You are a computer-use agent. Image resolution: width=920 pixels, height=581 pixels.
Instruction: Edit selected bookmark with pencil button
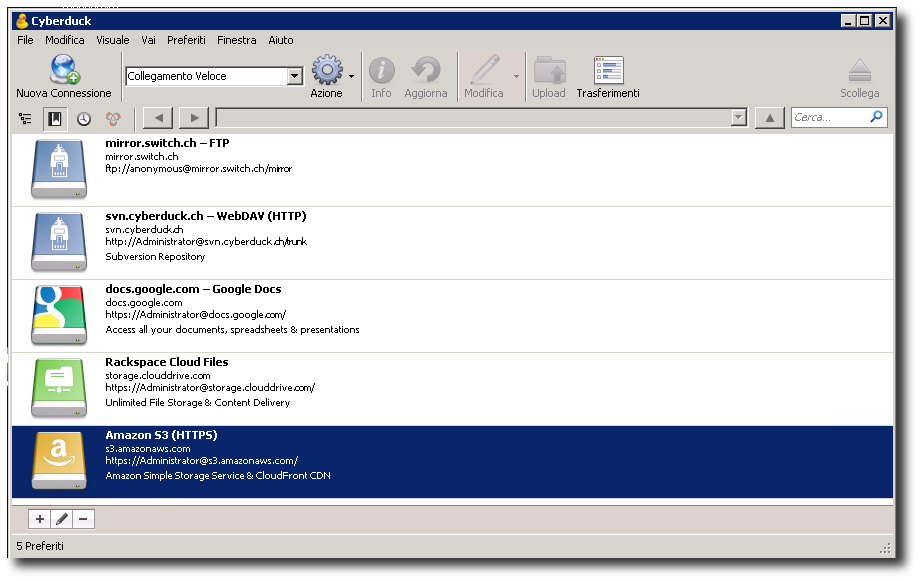62,519
